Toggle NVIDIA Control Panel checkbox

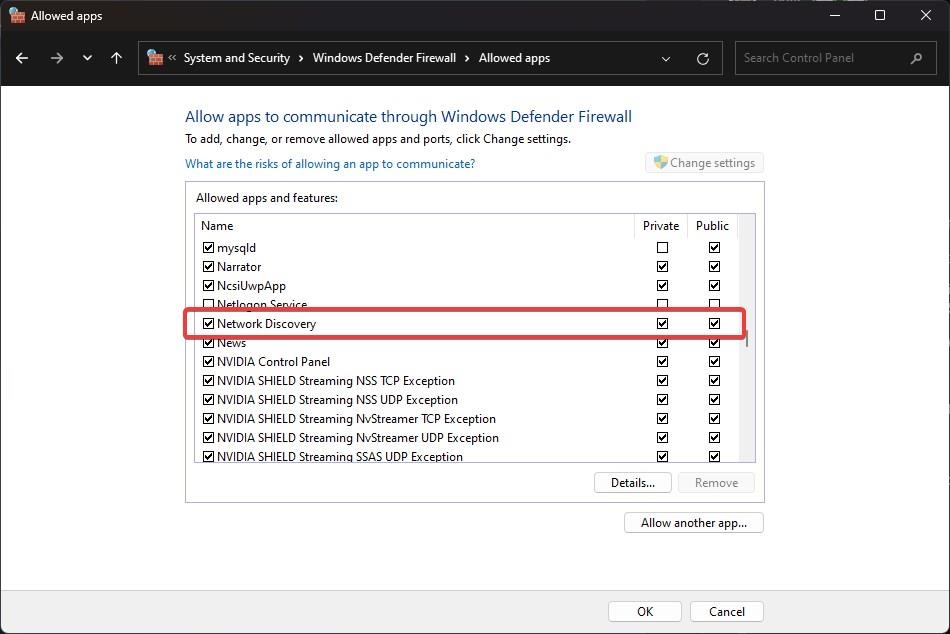(x=208, y=361)
